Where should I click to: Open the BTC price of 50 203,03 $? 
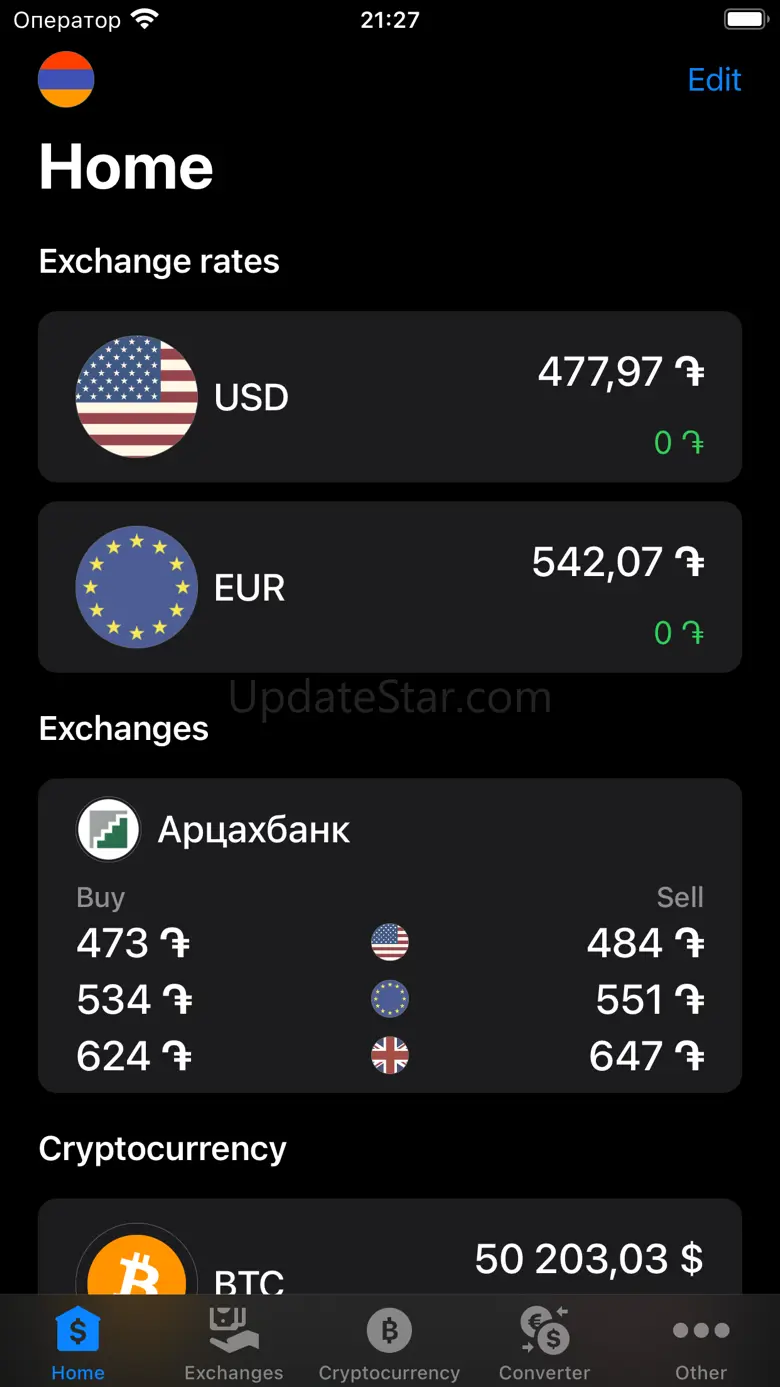coord(588,1259)
